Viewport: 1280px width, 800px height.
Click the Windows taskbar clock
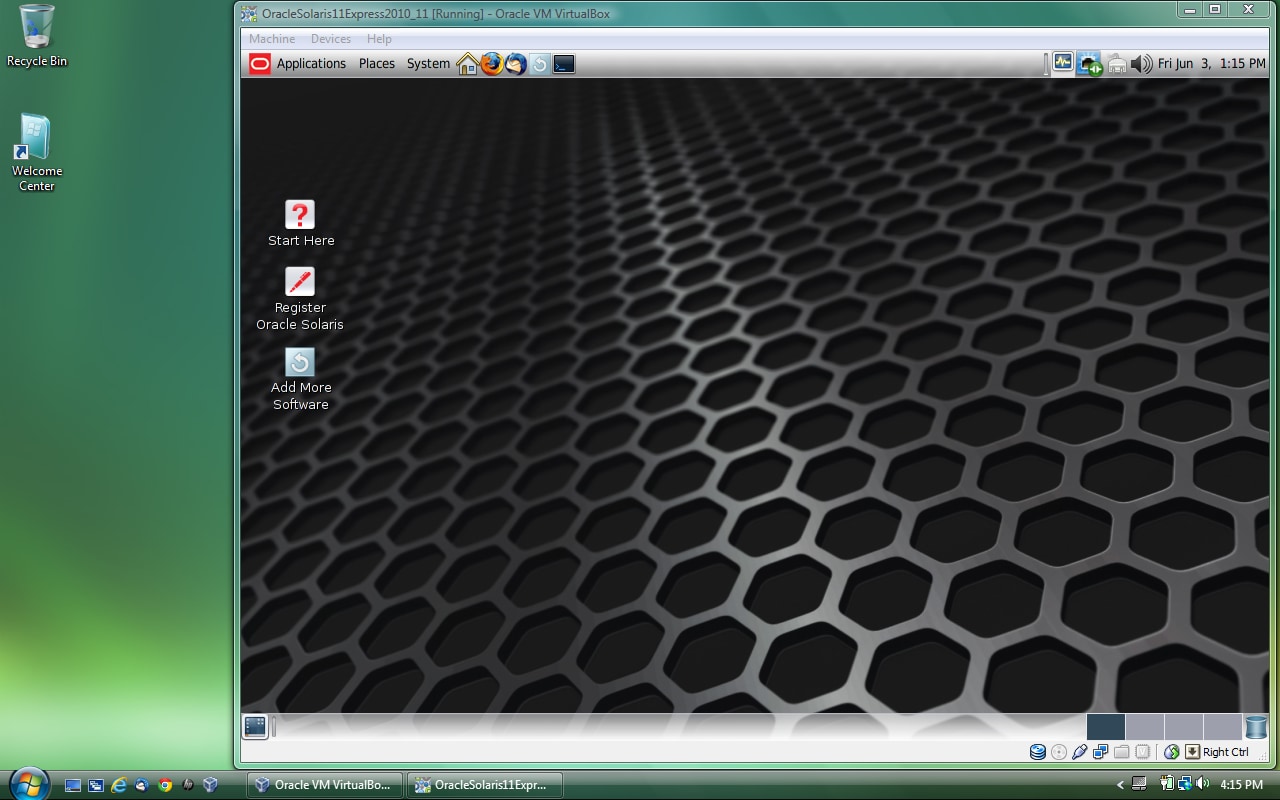tap(1242, 785)
